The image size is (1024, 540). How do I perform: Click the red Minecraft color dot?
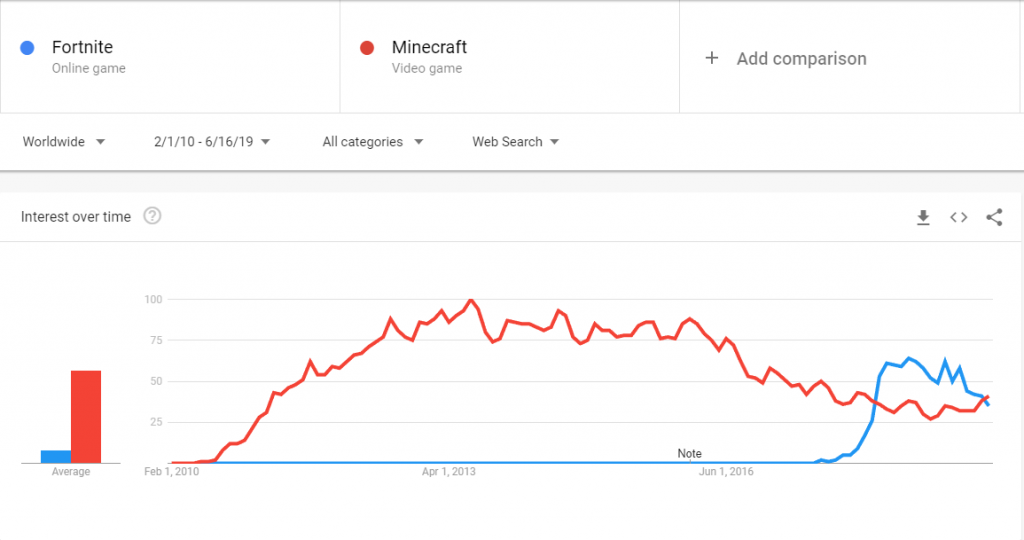point(368,47)
